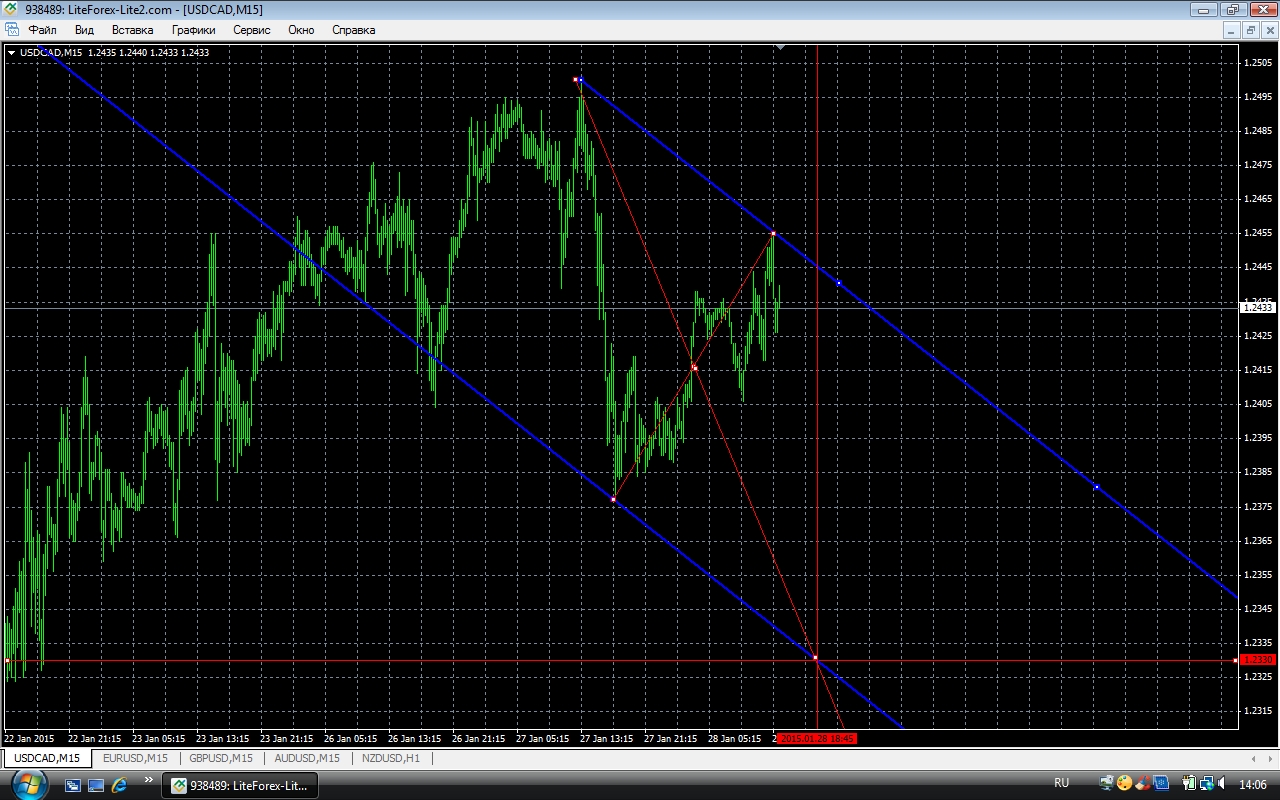Restore the inner chart window
The height and width of the screenshot is (800, 1280).
click(x=1250, y=30)
